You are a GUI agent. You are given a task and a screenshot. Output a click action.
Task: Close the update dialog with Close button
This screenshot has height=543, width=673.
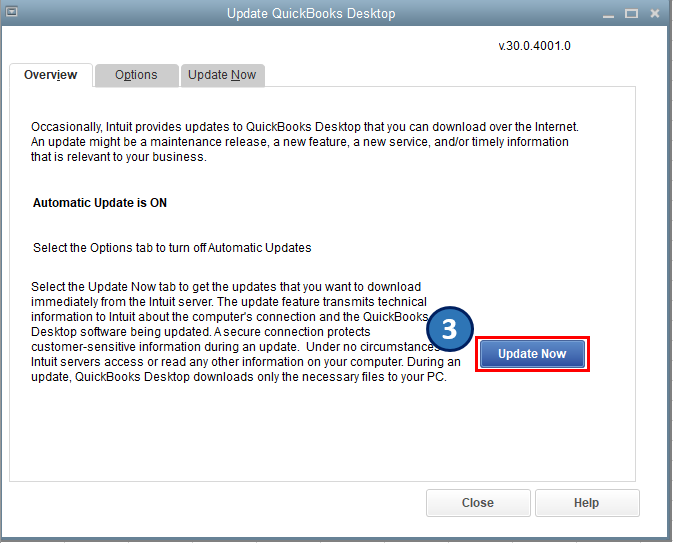click(478, 503)
